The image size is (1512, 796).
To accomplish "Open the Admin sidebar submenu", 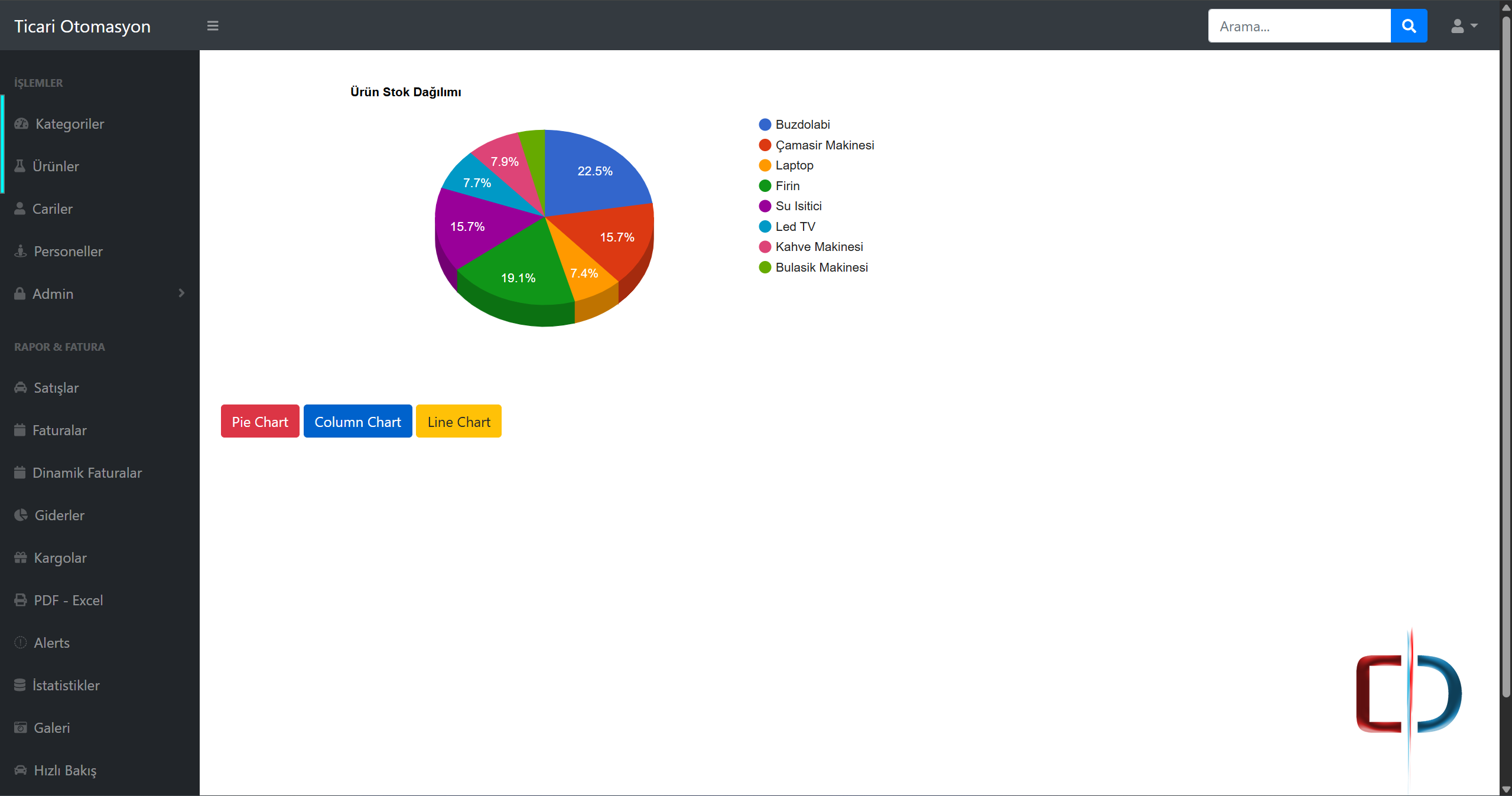I will tap(53, 294).
